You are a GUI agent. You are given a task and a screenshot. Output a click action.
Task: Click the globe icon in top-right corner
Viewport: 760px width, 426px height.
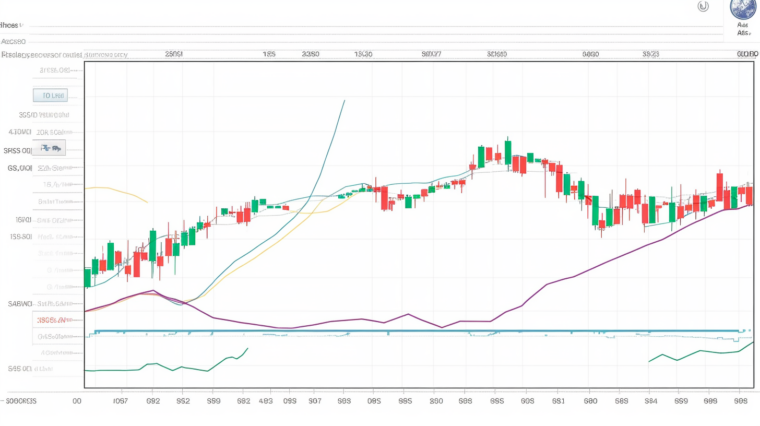pos(743,8)
